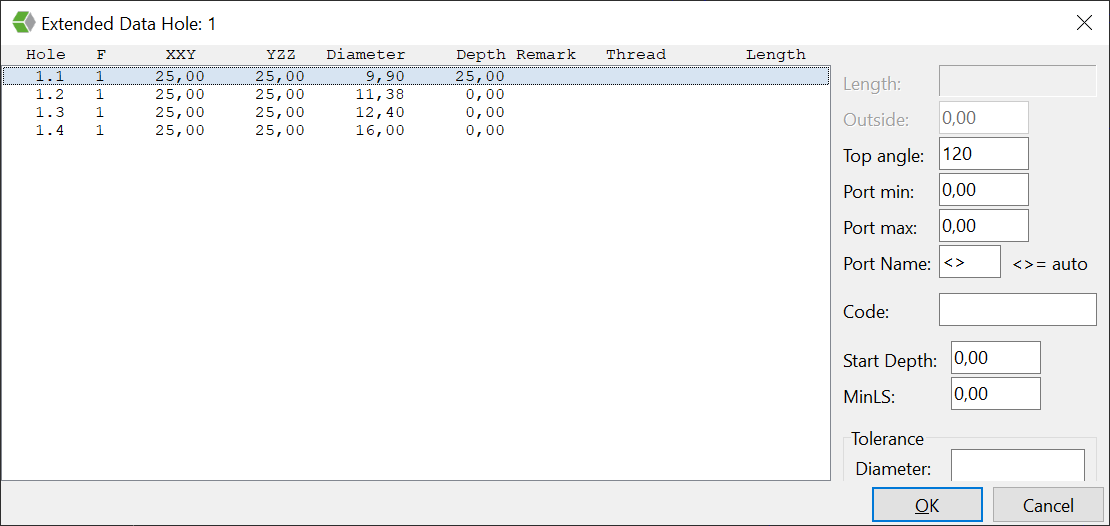1110x526 pixels.
Task: Click the Port max input field
Action: [983, 226]
